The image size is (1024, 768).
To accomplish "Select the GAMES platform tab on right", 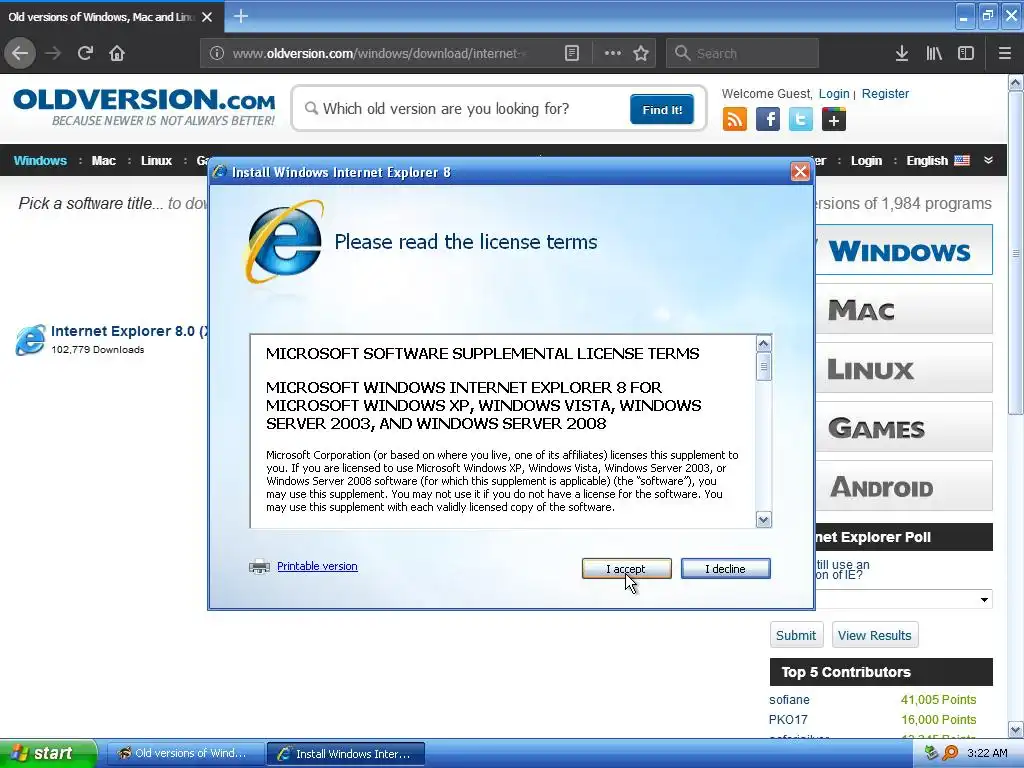I will pyautogui.click(x=904, y=427).
